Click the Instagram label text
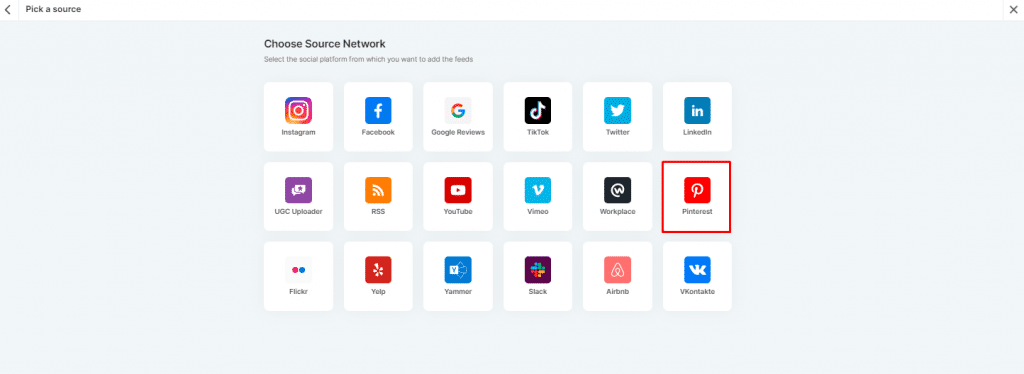This screenshot has height=374, width=1024. click(298, 132)
